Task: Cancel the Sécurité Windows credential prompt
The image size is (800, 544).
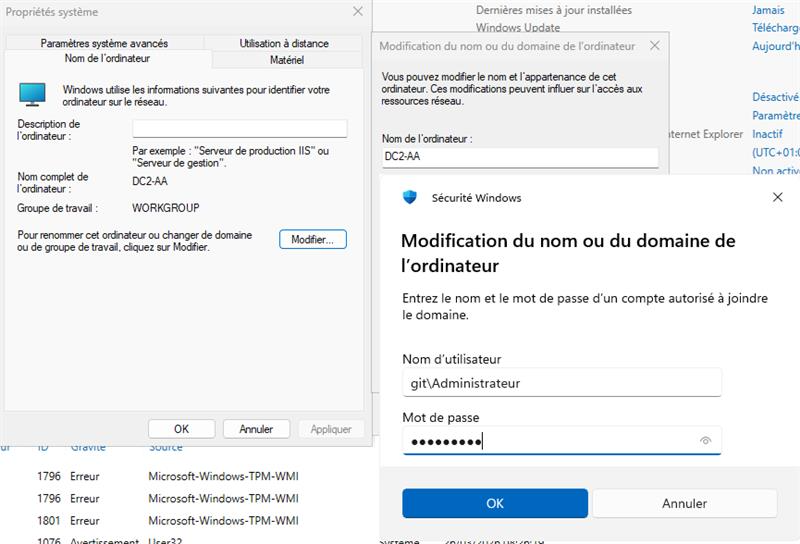Action: pyautogui.click(x=684, y=503)
